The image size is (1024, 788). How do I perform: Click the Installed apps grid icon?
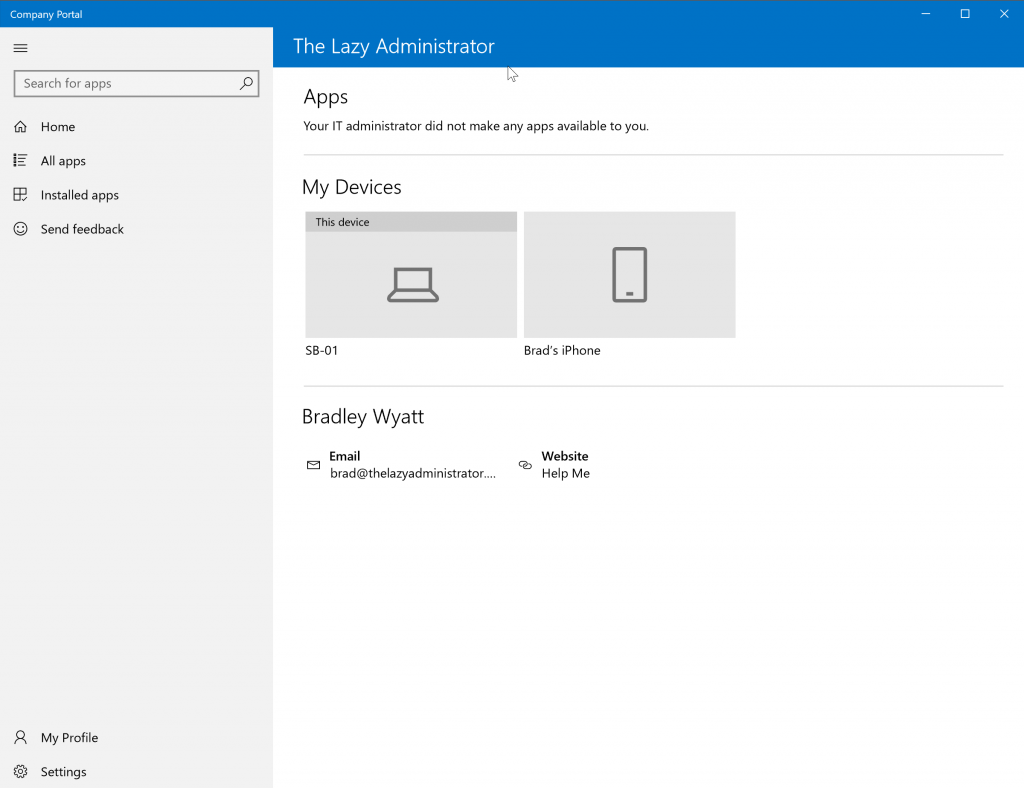point(20,195)
